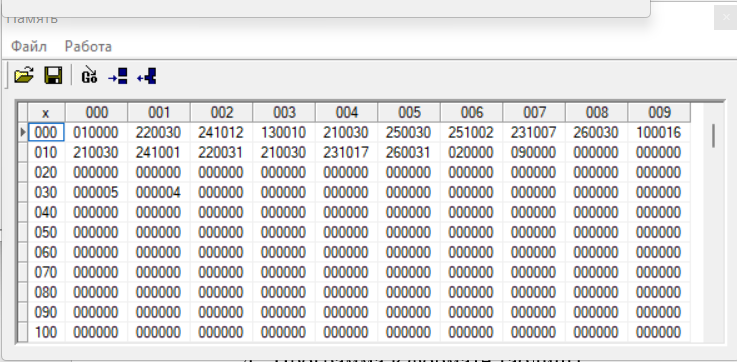
Task: Select column header 003
Action: pos(284,112)
